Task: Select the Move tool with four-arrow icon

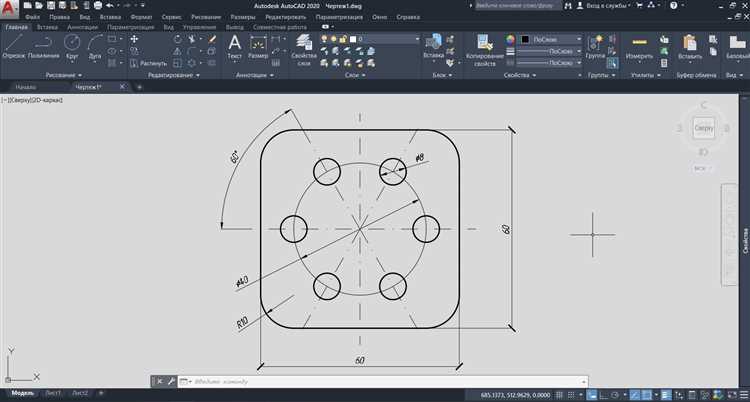Action: click(134, 39)
